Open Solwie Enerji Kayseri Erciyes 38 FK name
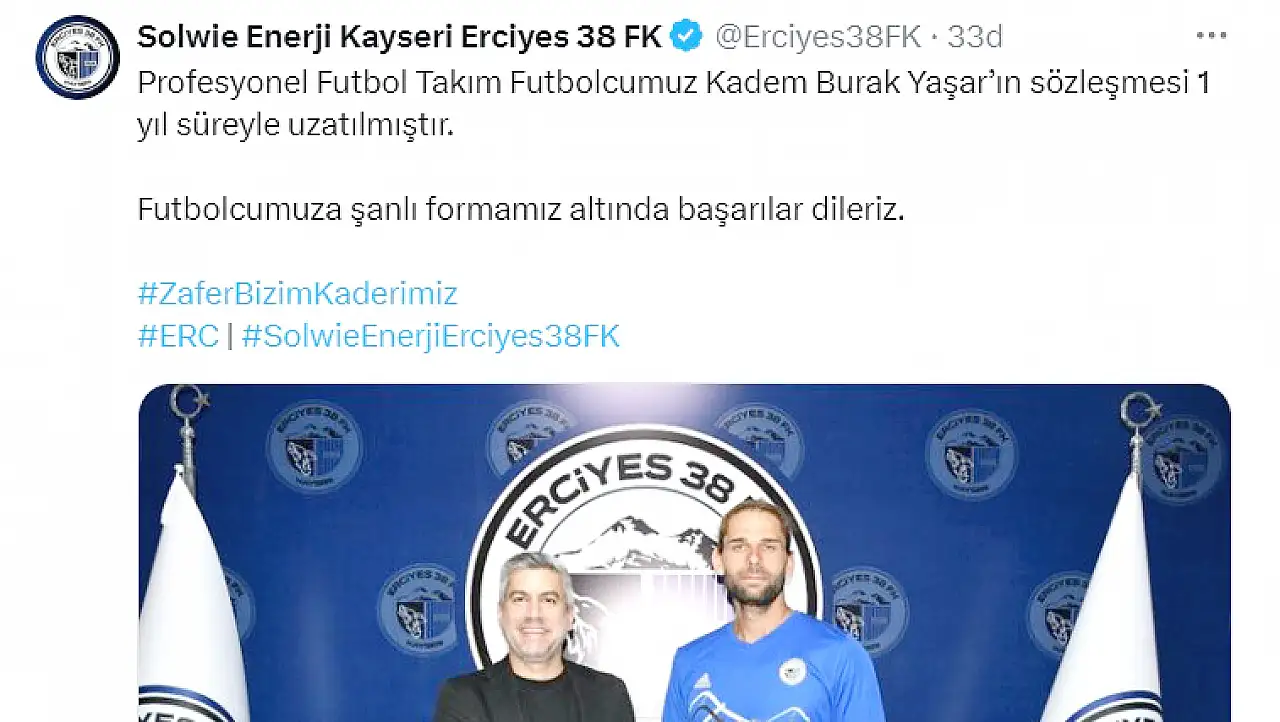 point(399,37)
